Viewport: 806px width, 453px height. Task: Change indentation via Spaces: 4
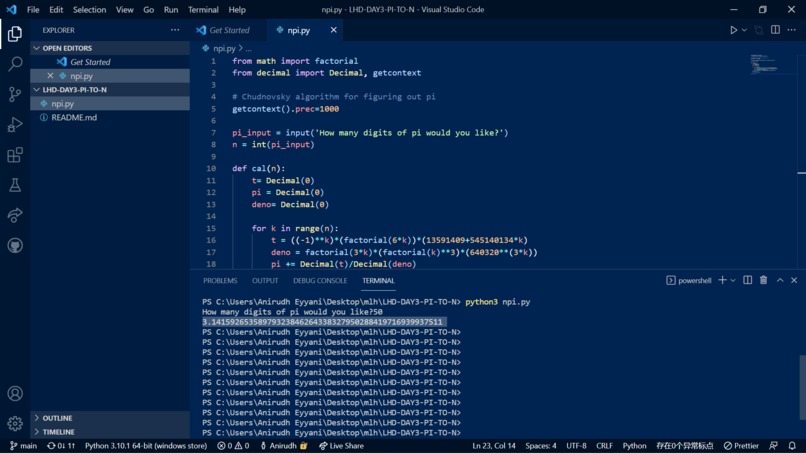(541, 446)
